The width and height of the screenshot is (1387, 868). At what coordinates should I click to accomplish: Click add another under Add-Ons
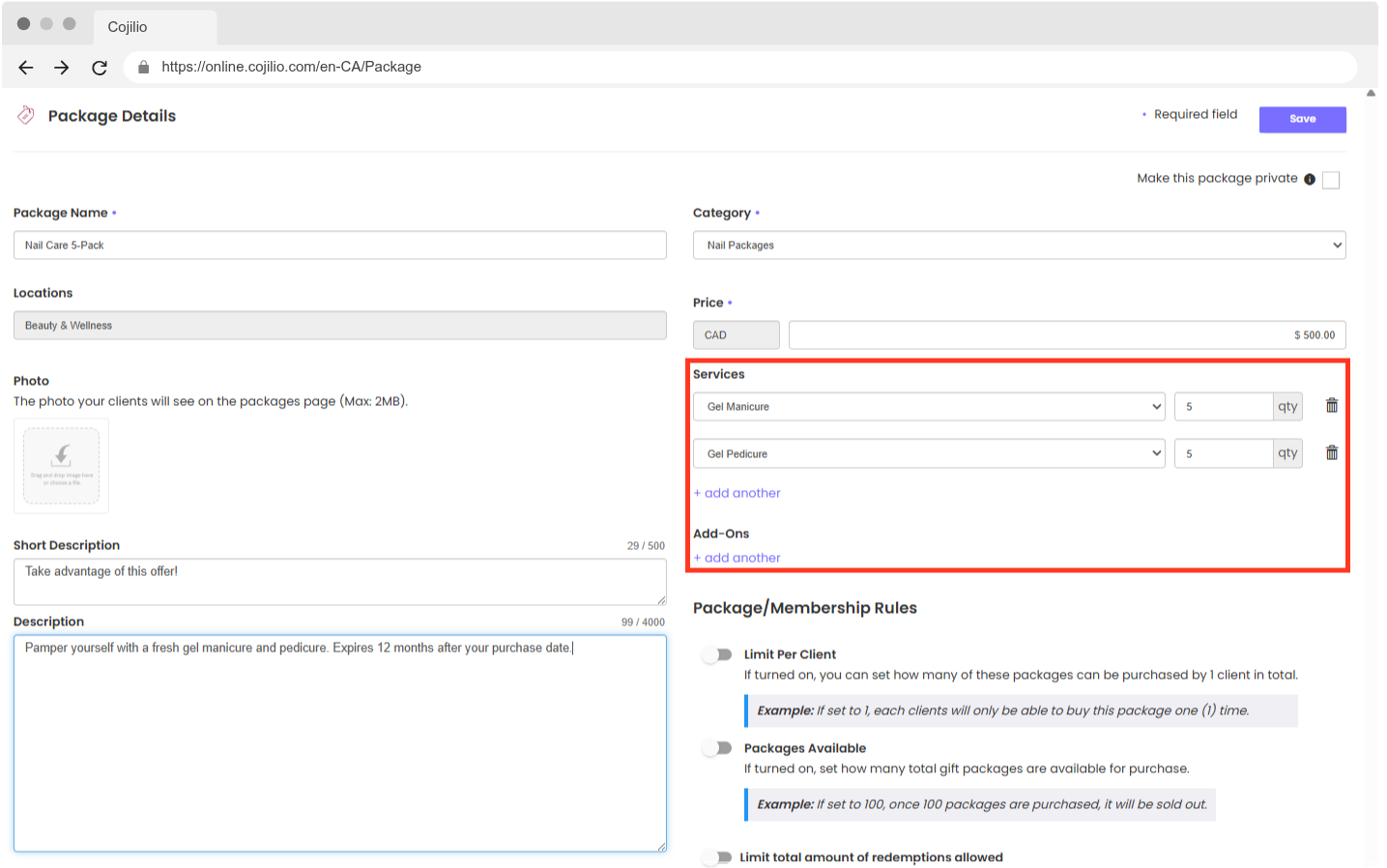(x=737, y=558)
